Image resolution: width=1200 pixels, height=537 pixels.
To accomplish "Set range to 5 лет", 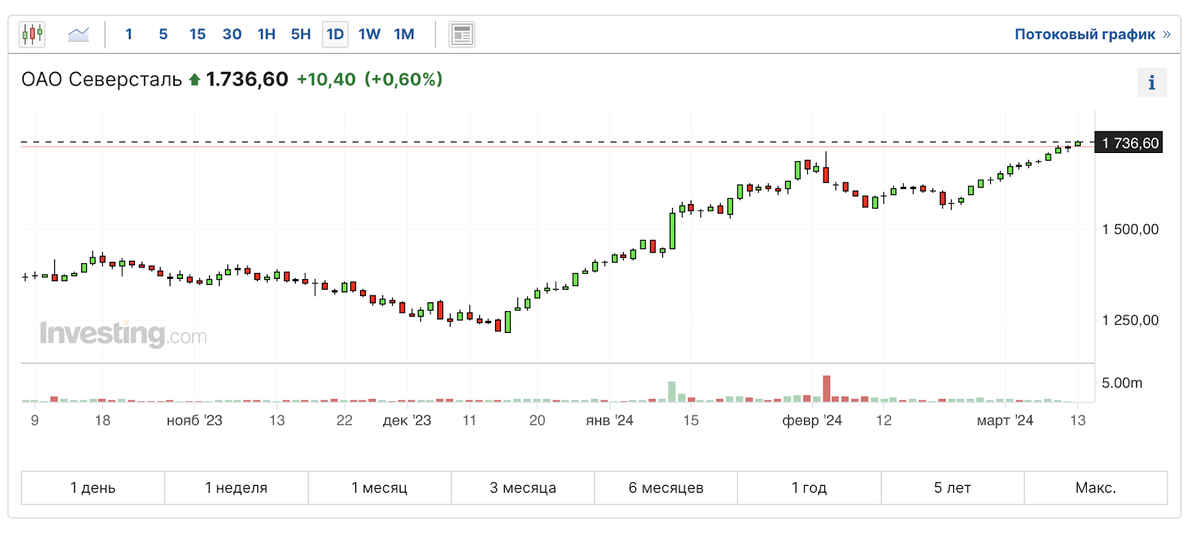I will (x=952, y=488).
